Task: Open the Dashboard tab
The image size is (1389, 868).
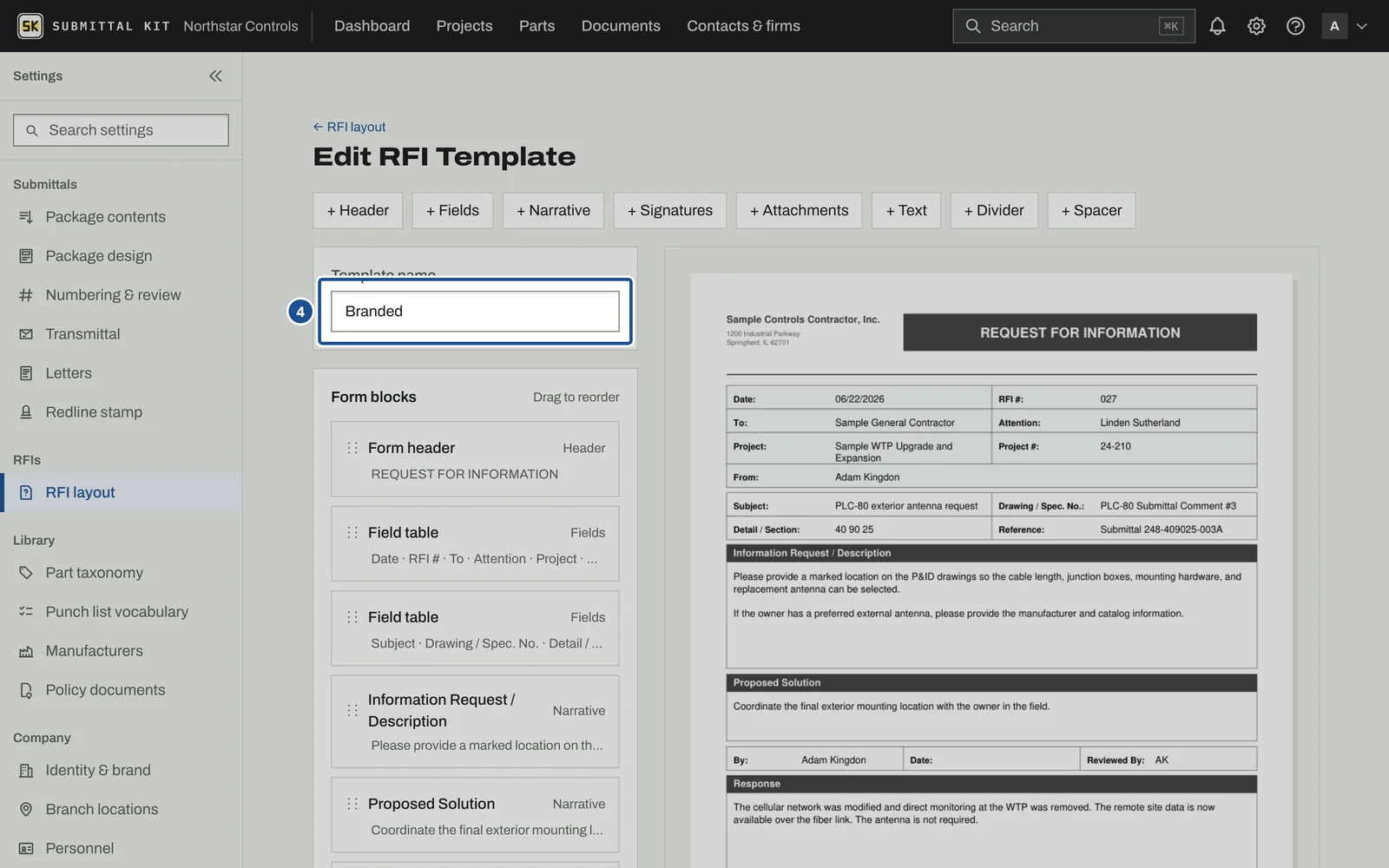Action: [372, 26]
